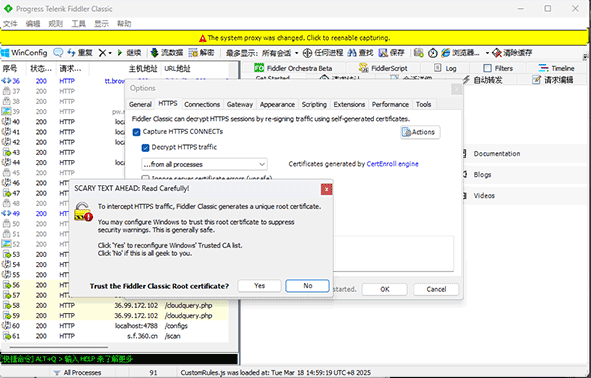Screen dimensions: 591x378
Task: Select the Scripting tab in Options
Action: pyautogui.click(x=314, y=104)
